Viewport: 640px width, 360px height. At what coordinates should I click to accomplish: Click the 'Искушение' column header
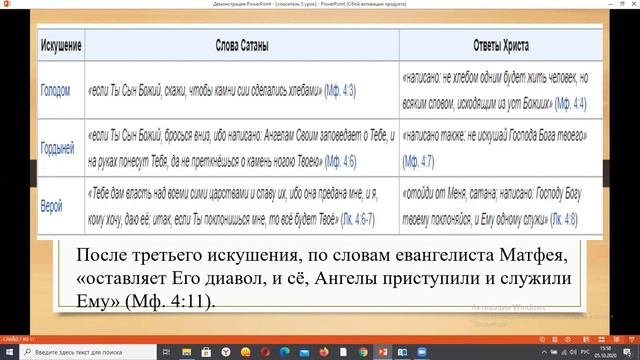point(61,45)
